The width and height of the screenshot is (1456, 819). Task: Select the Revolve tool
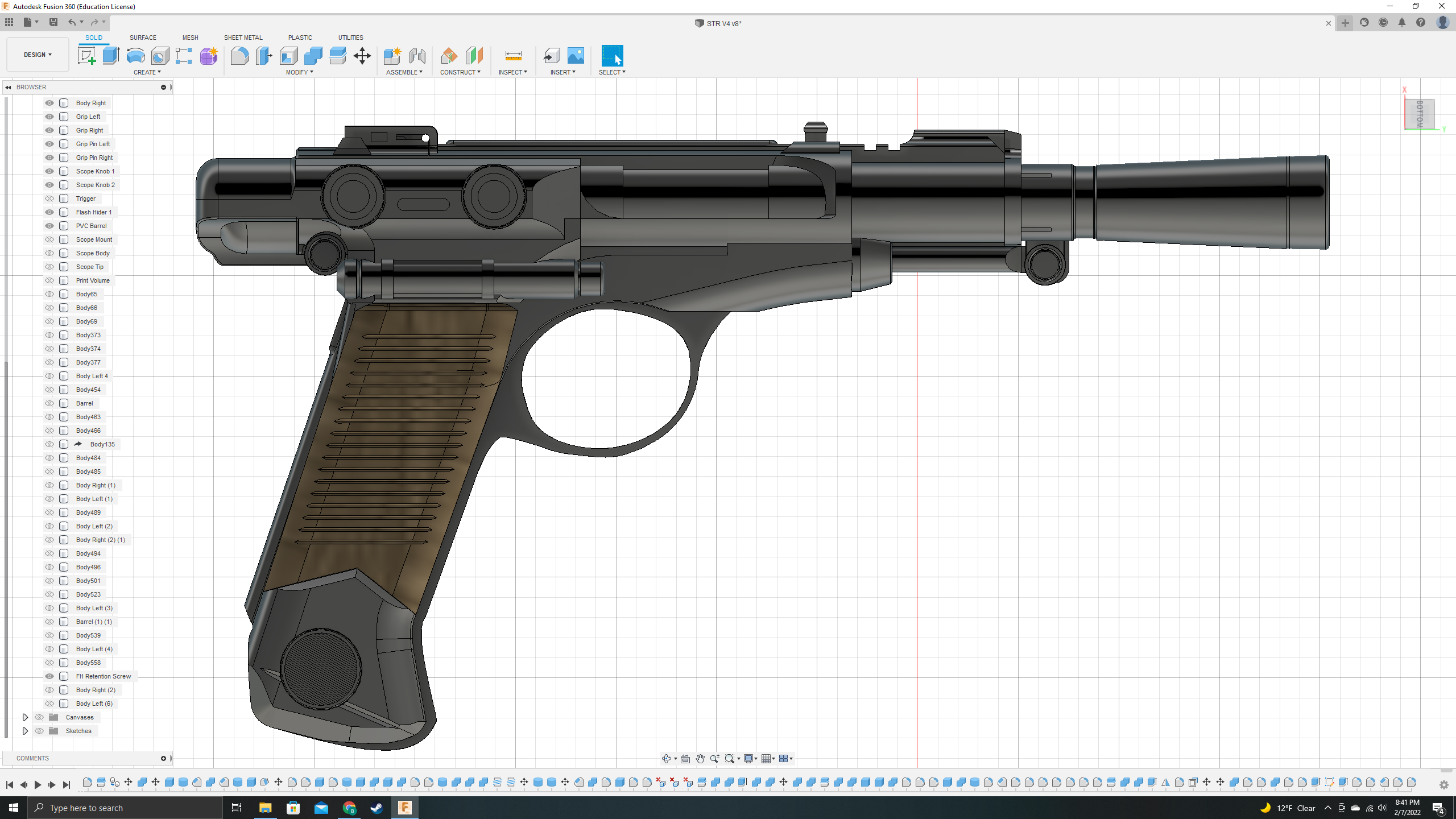[x=135, y=56]
